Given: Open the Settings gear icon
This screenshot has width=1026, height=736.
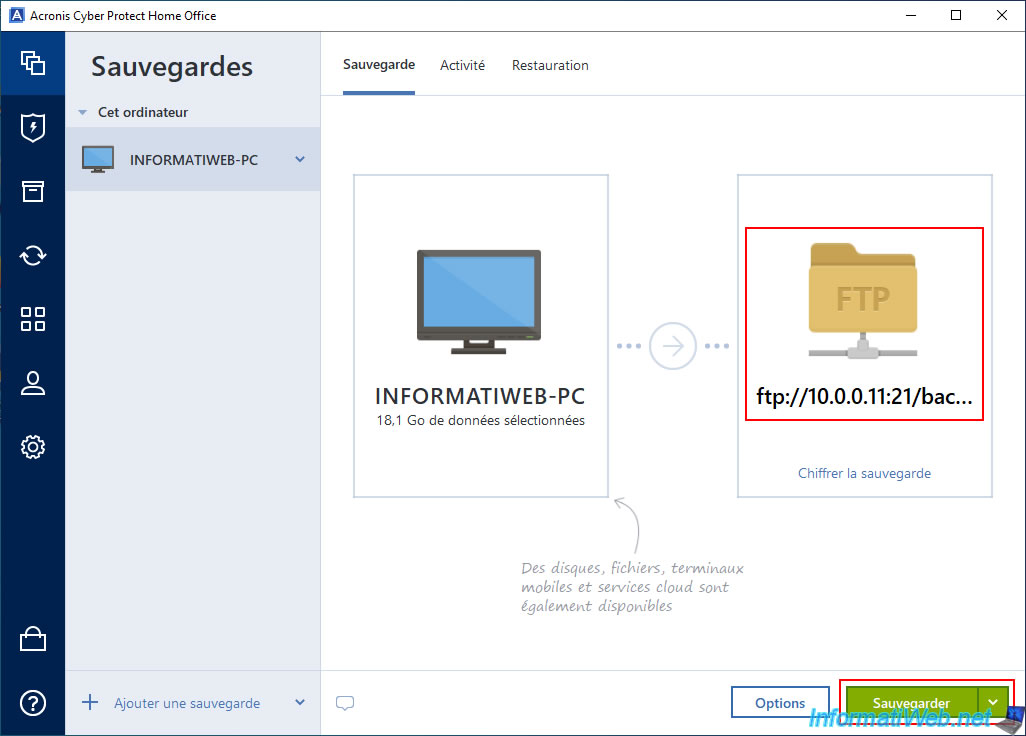Looking at the screenshot, I should click(x=33, y=447).
